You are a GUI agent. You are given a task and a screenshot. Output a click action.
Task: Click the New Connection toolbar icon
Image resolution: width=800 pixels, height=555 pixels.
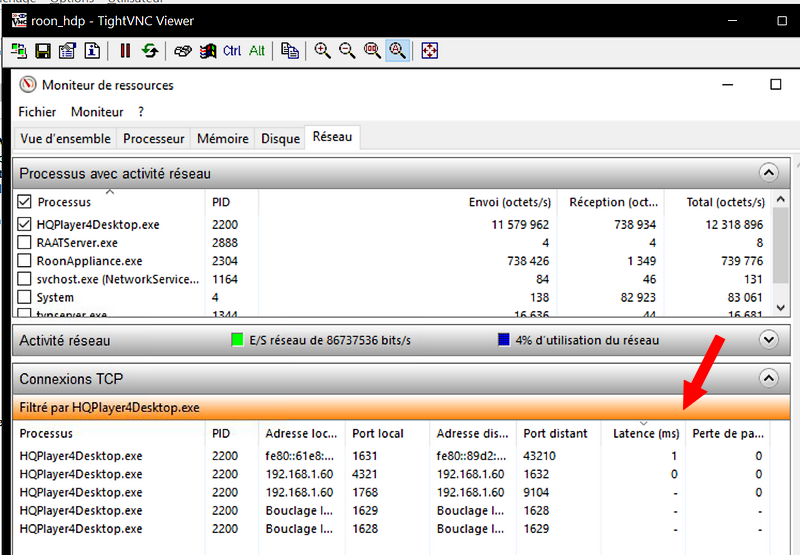click(19, 51)
